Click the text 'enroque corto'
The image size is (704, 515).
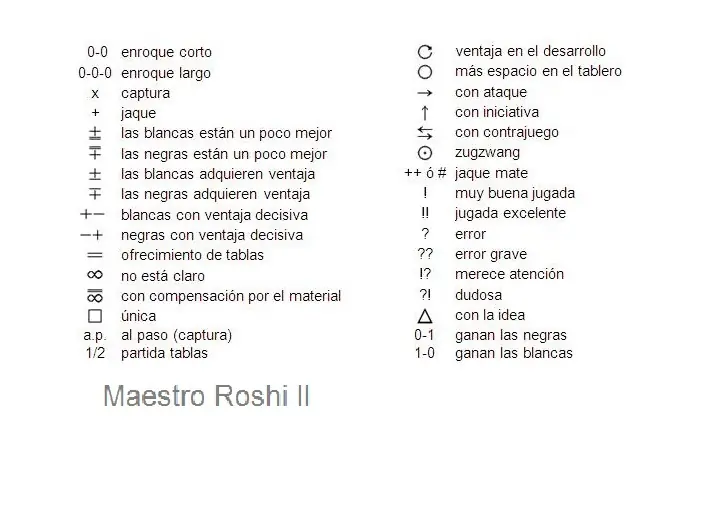166,52
